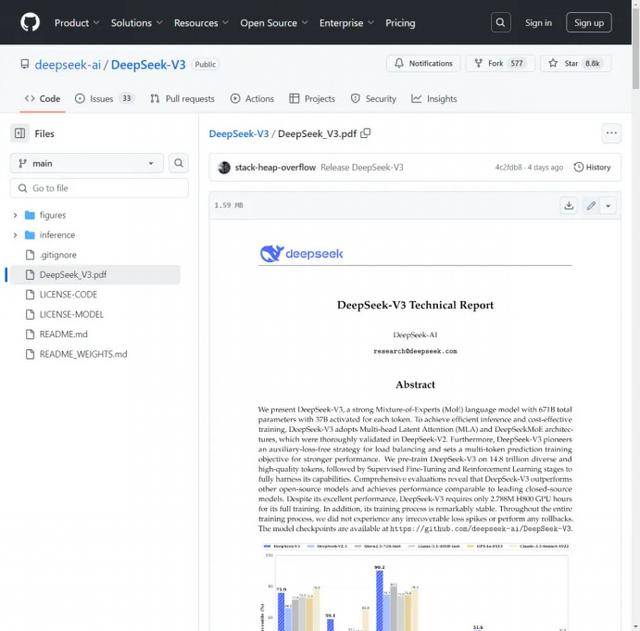
Task: Click DeepSeek-V3 breadcrumb link
Action: tap(239, 133)
